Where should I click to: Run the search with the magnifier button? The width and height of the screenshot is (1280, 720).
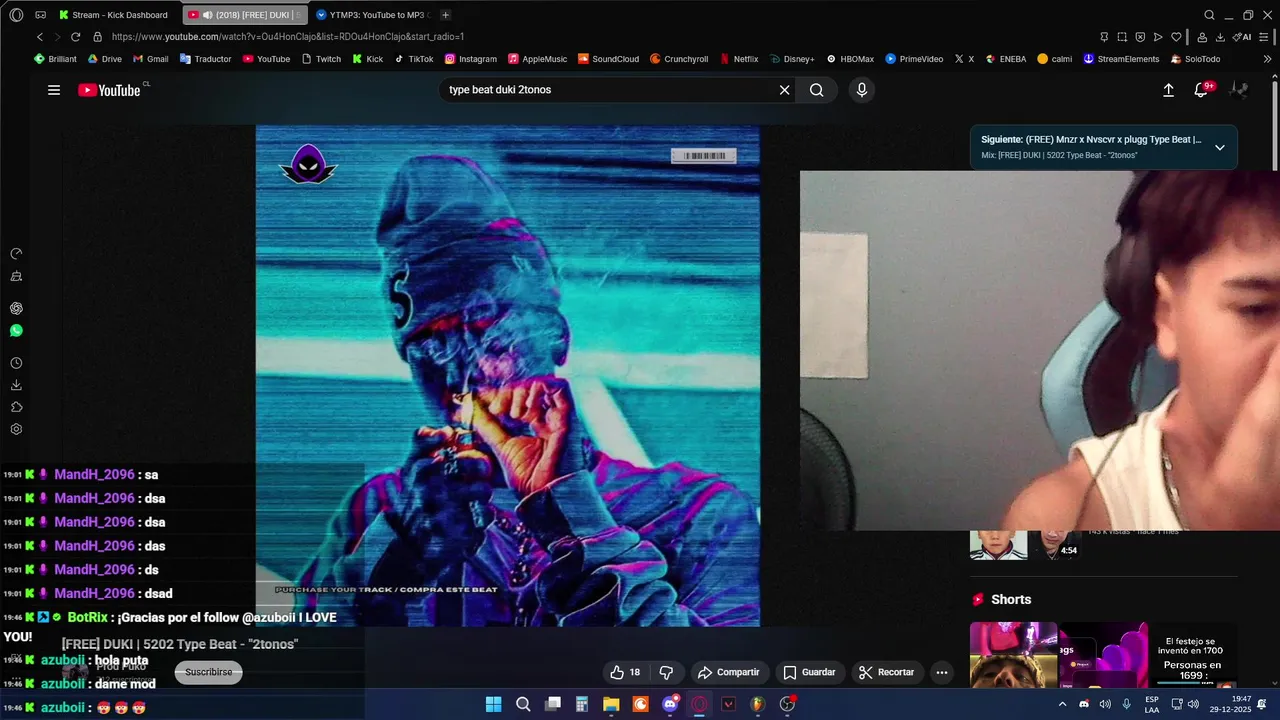coord(817,90)
